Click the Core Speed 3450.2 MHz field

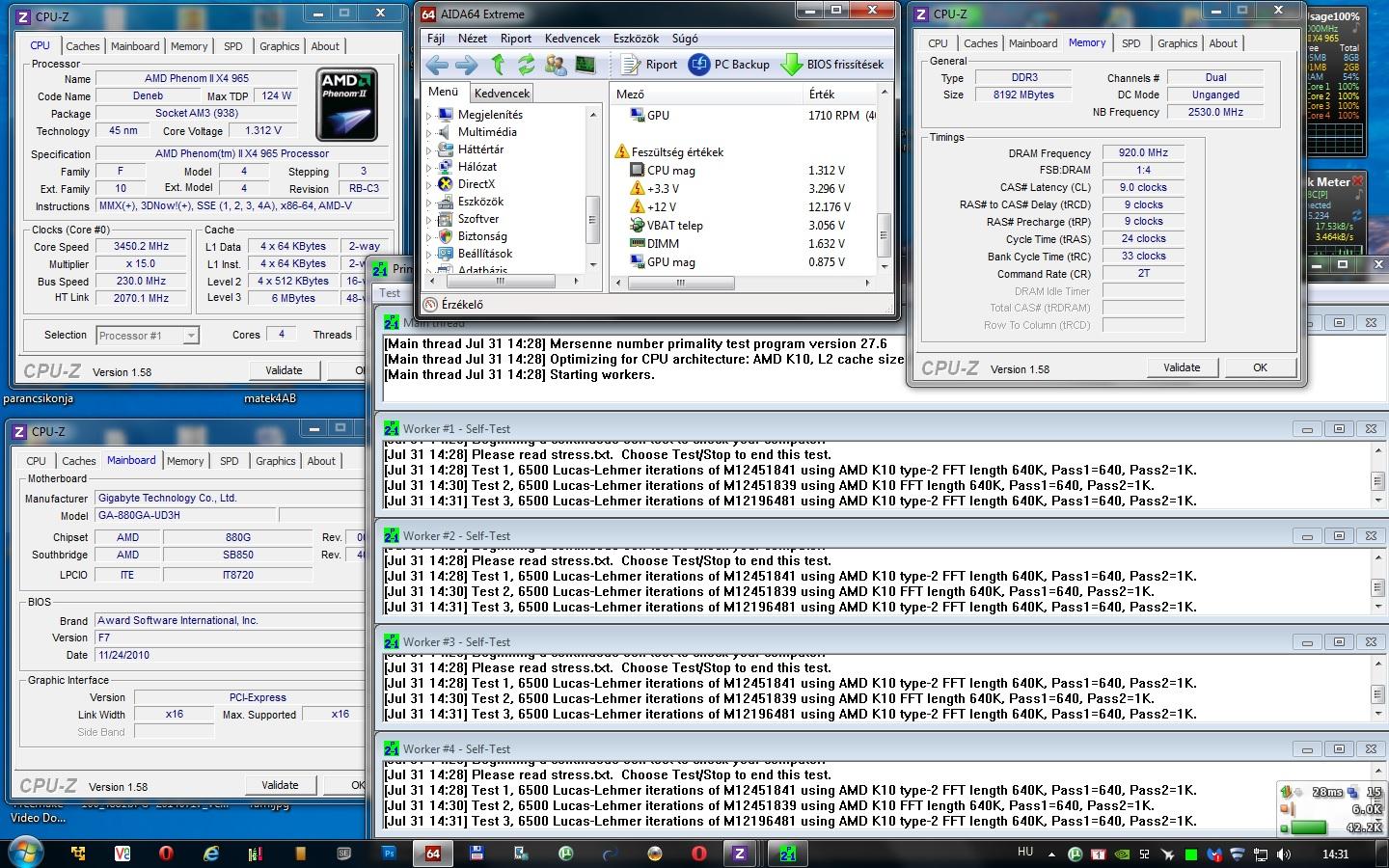coord(141,247)
